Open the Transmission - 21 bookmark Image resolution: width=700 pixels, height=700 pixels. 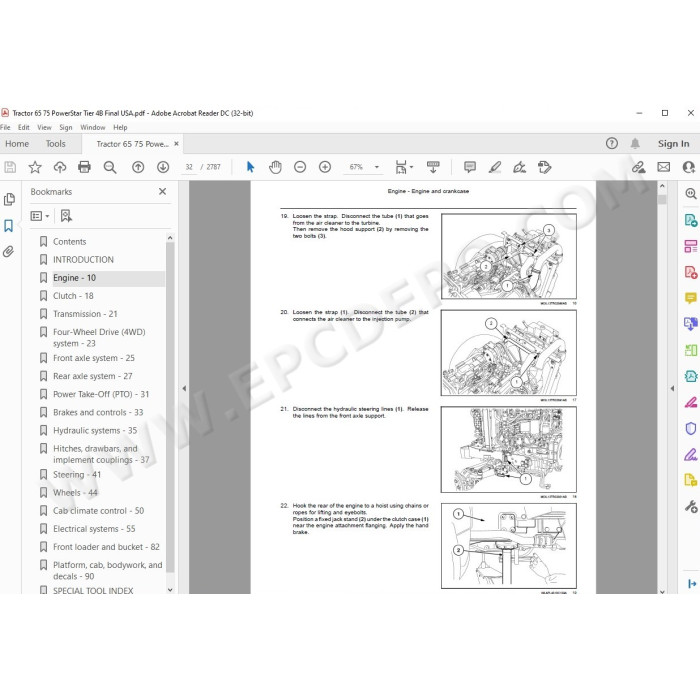click(85, 314)
